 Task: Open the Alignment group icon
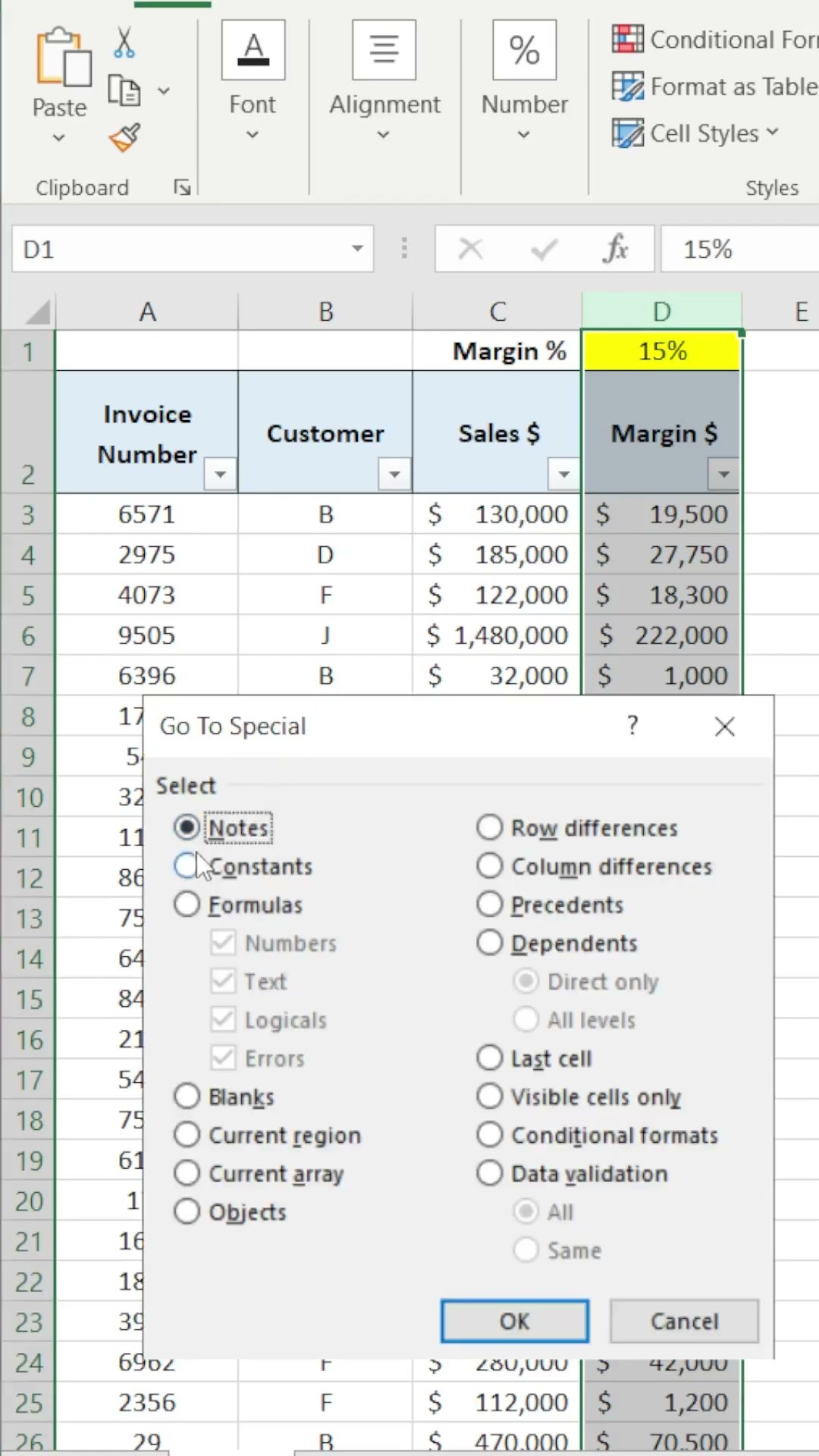(x=384, y=51)
